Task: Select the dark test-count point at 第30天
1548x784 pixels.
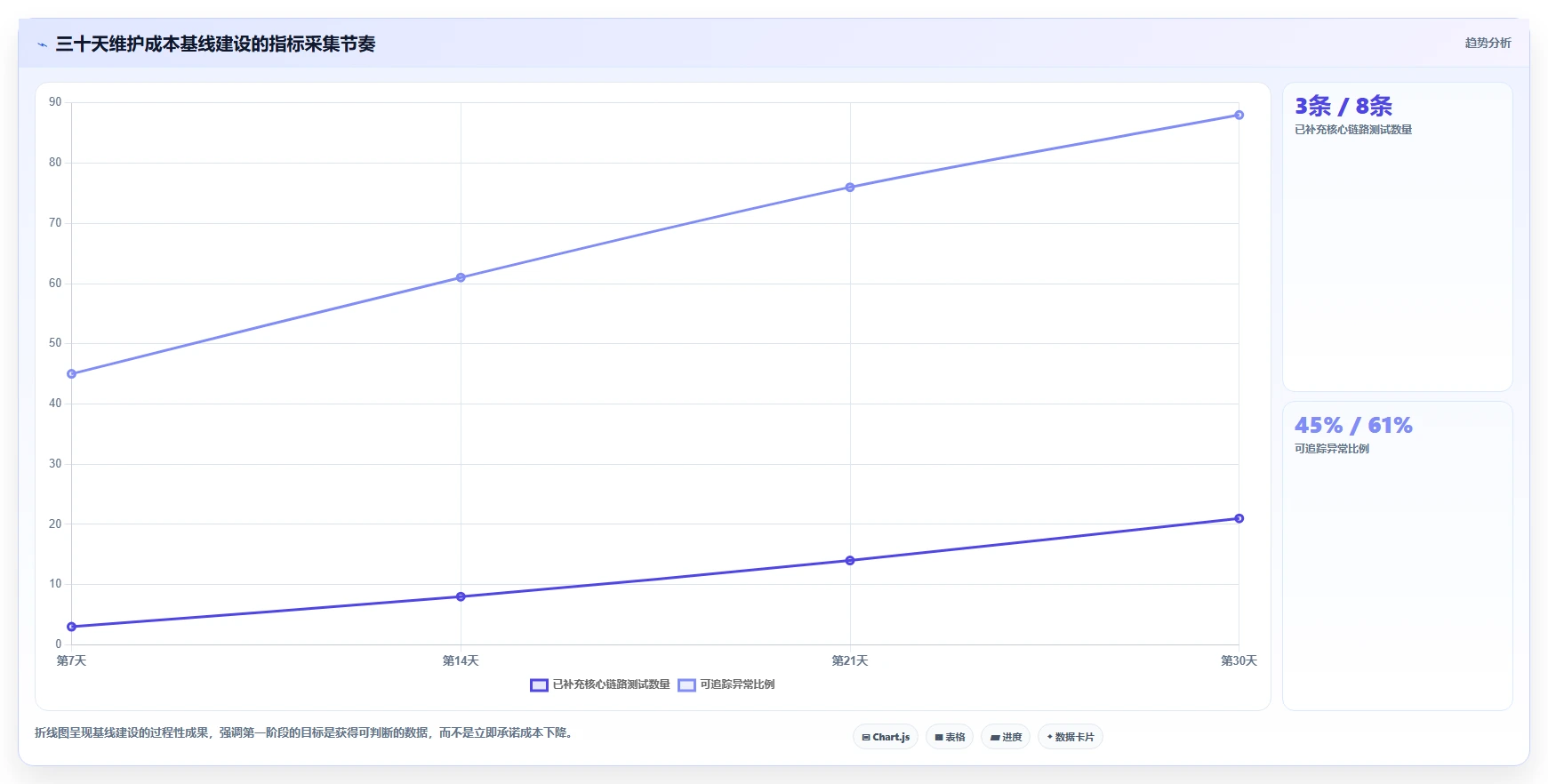Action: tap(1239, 519)
